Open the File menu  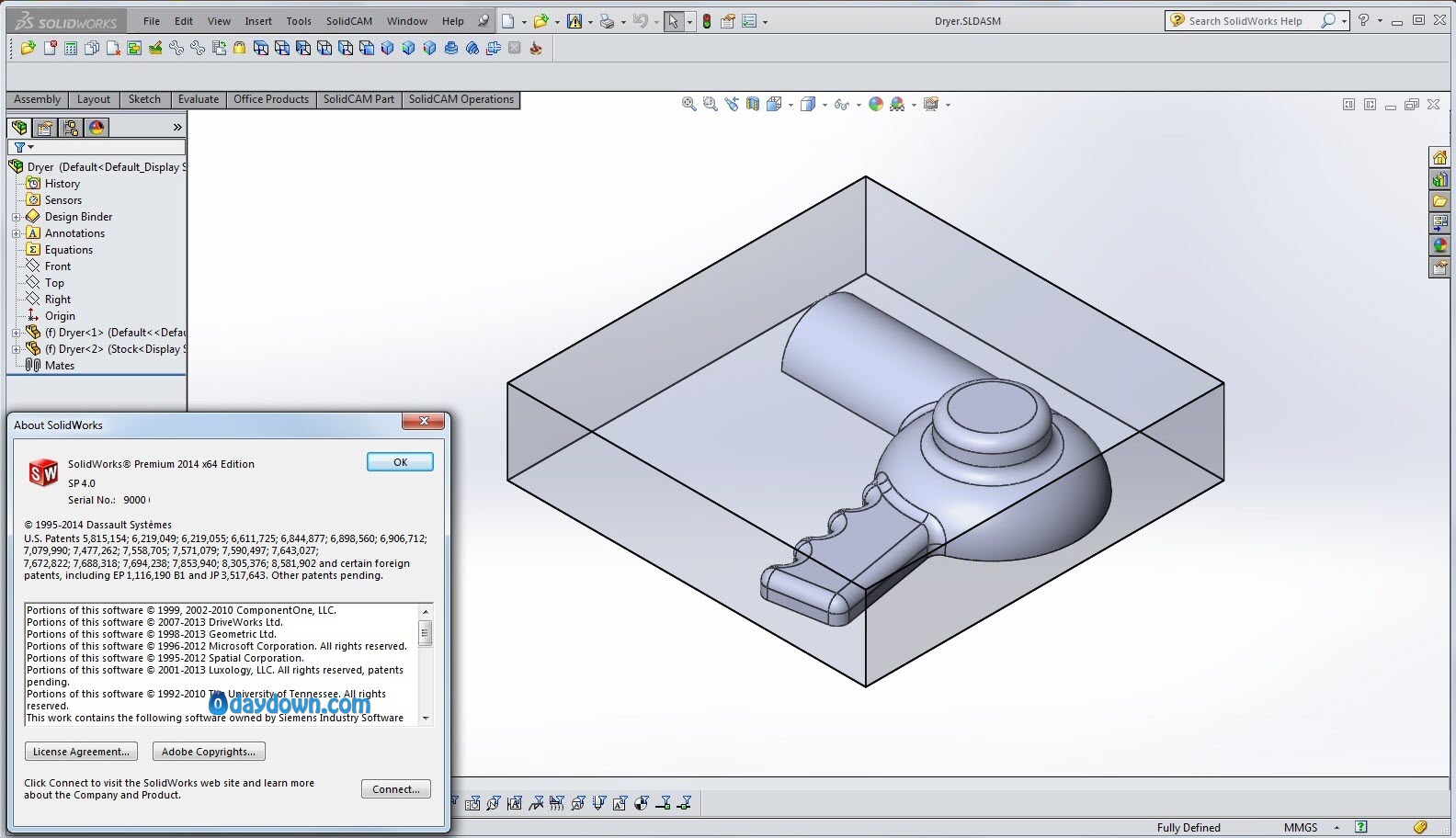point(152,21)
